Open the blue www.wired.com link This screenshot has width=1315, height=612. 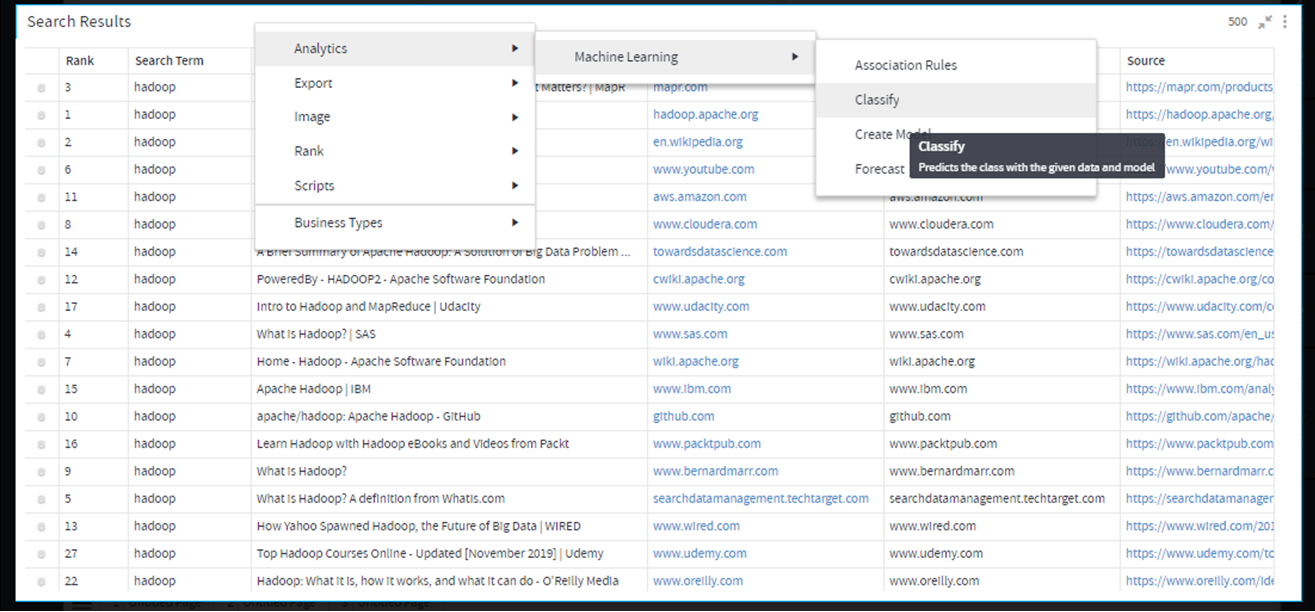(x=696, y=526)
